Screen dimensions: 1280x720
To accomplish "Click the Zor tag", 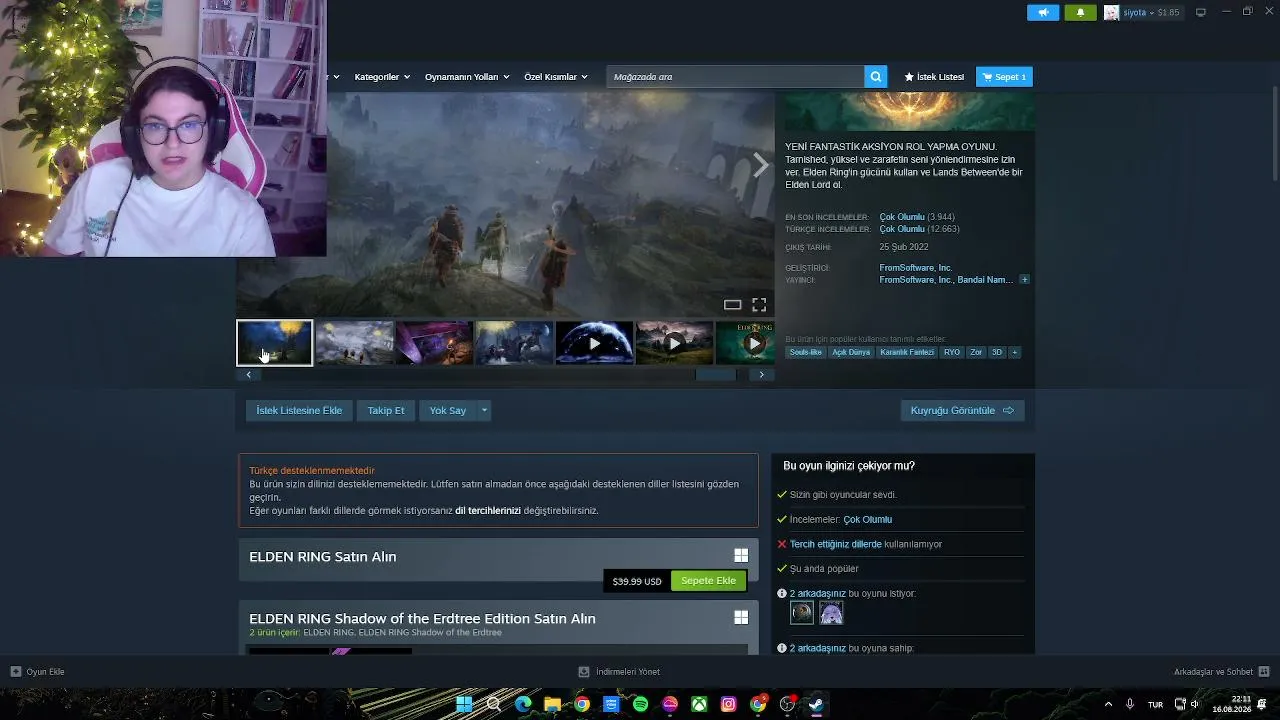I will (x=976, y=352).
